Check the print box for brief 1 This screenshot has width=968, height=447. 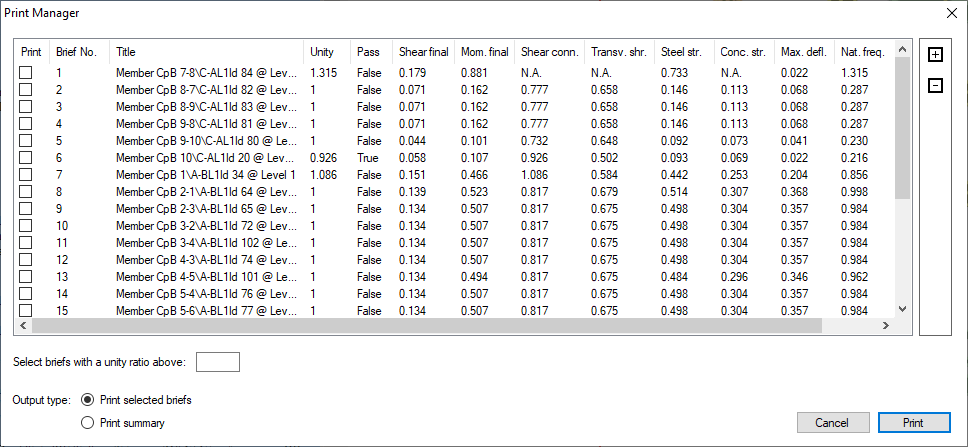pos(27,73)
